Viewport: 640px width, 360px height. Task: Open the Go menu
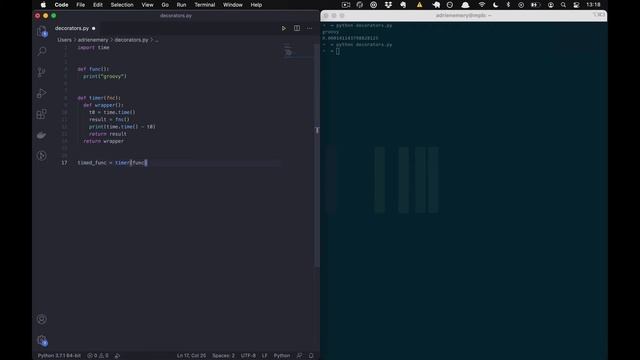tap(165, 5)
